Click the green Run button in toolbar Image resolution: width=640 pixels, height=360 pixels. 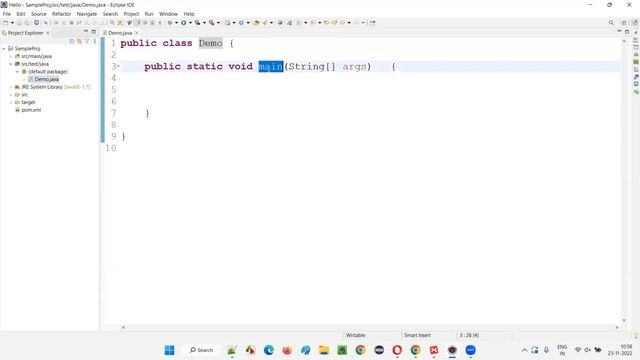tap(184, 23)
